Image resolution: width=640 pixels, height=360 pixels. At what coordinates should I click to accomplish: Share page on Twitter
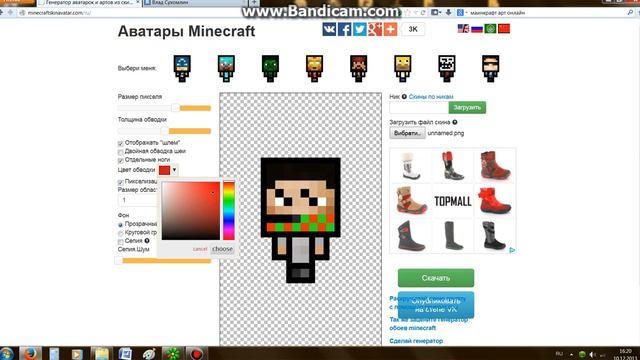tap(359, 29)
